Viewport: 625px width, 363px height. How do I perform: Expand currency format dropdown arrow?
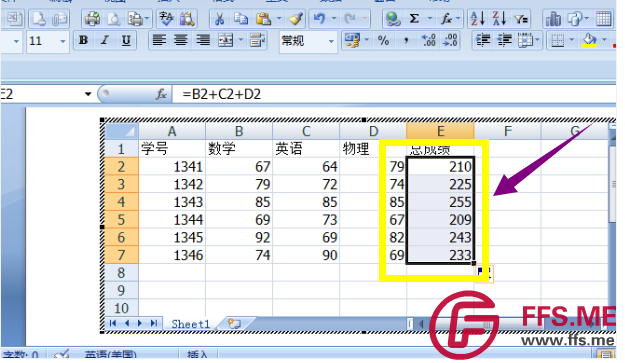pyautogui.click(x=367, y=40)
